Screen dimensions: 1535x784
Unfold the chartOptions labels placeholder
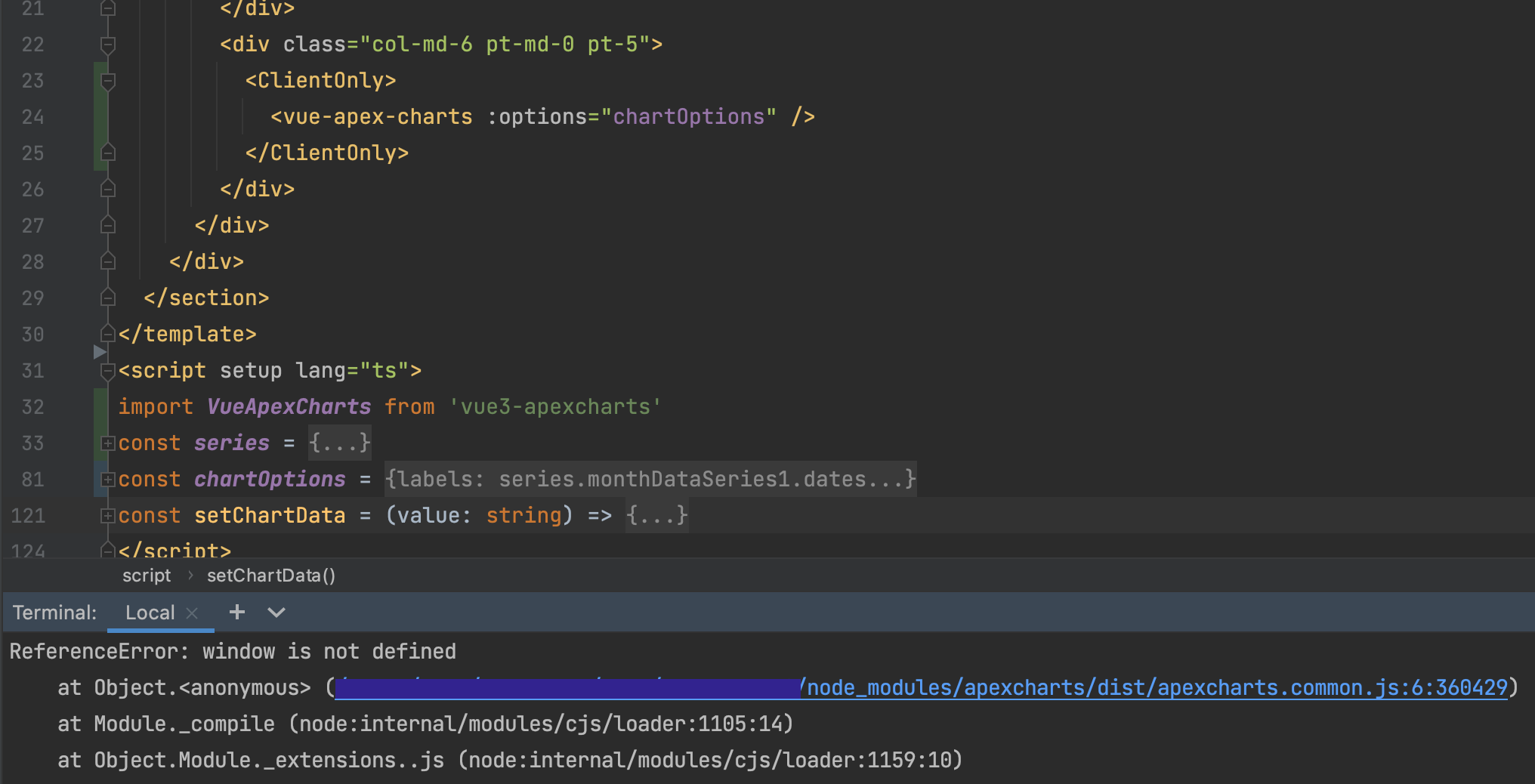click(650, 479)
